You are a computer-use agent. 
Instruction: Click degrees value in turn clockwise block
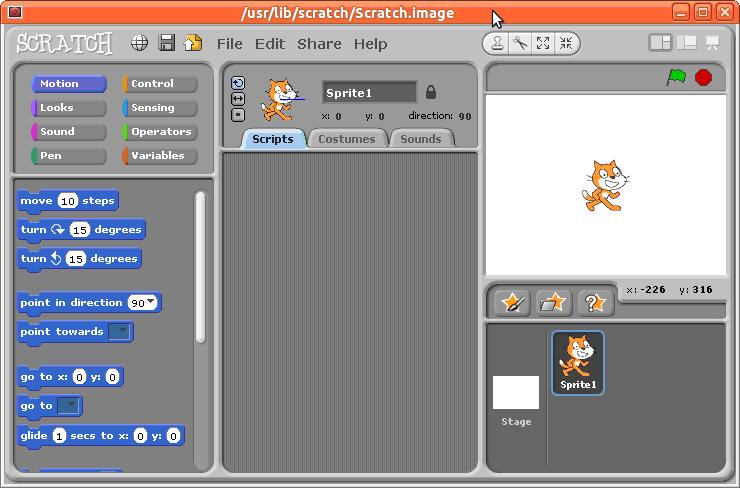[x=80, y=230]
